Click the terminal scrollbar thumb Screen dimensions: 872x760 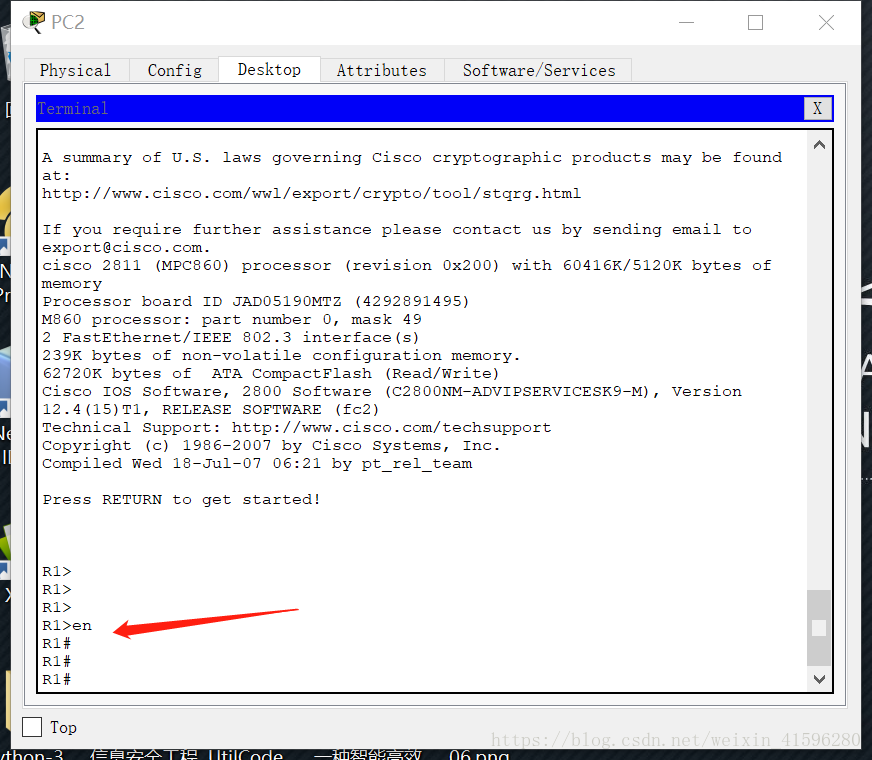(x=819, y=628)
